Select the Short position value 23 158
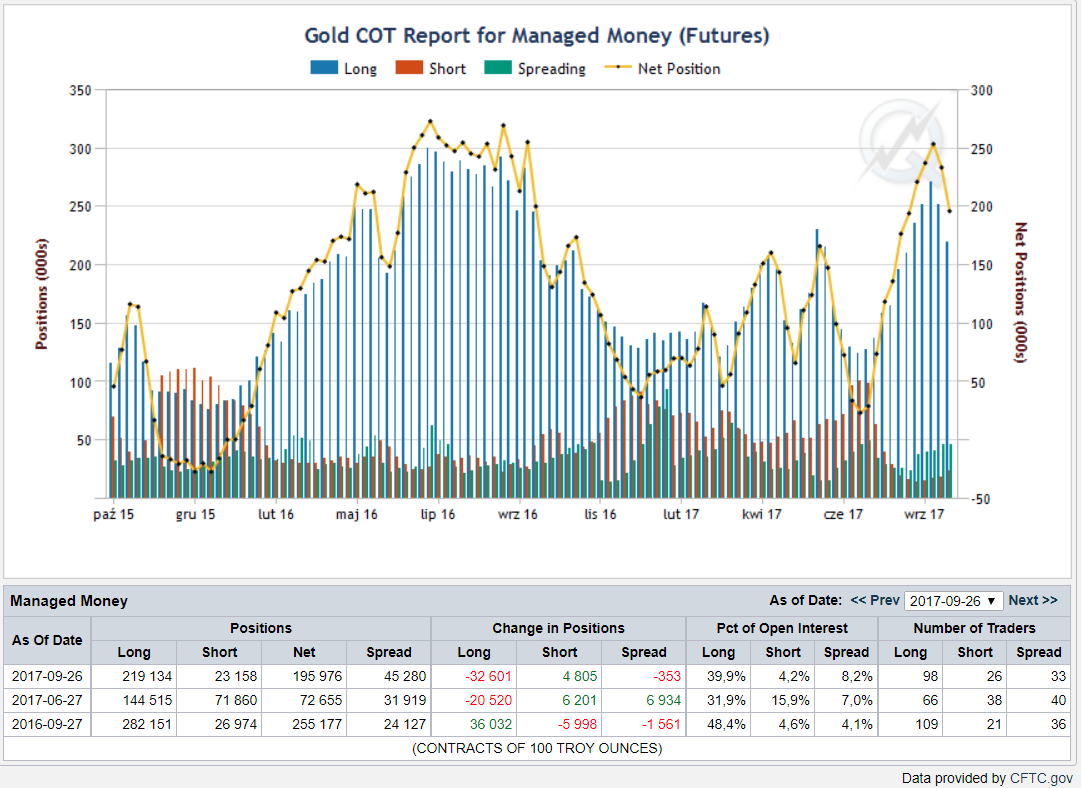The image size is (1082, 788). (235, 676)
